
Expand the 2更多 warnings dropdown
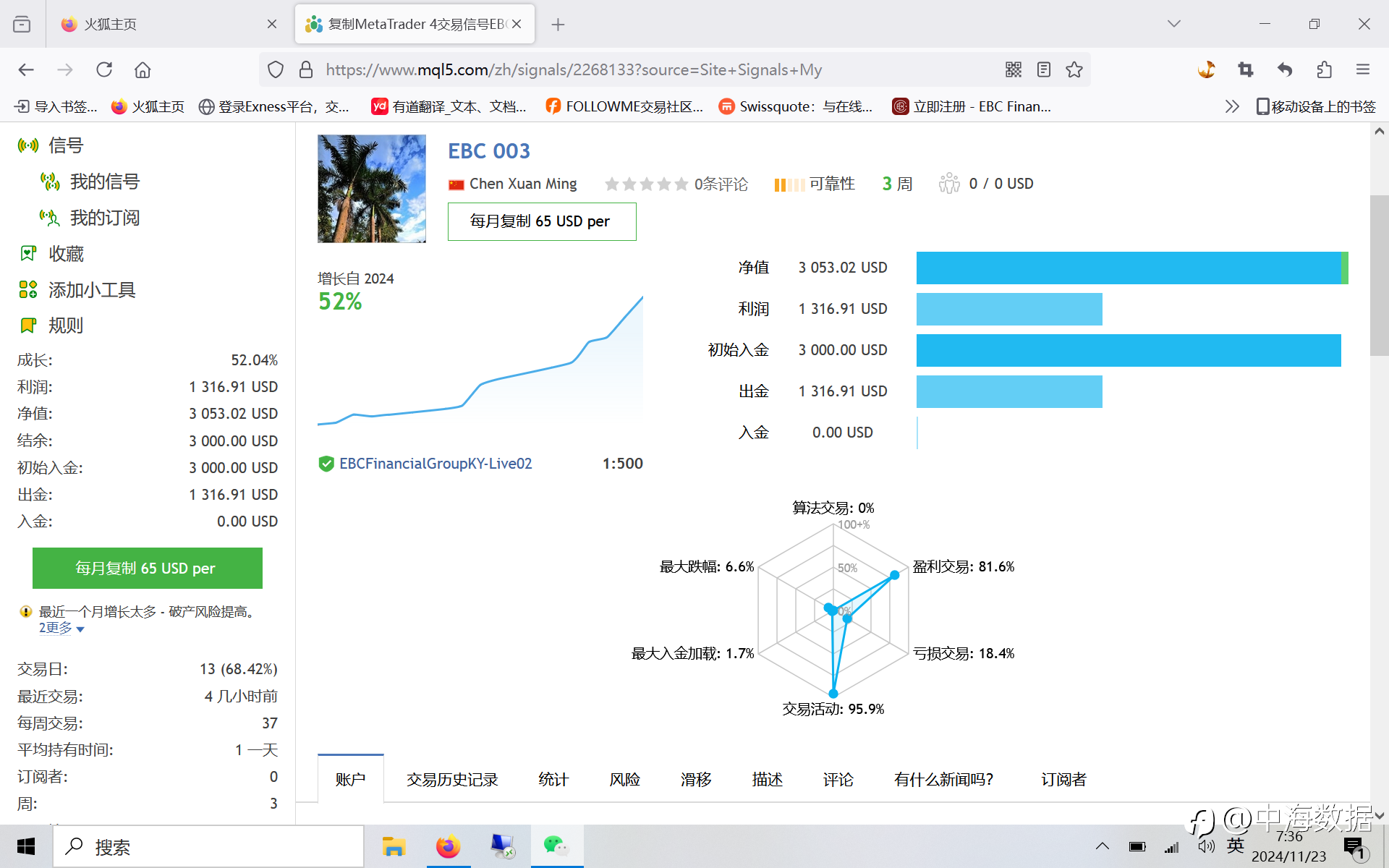tap(61, 629)
